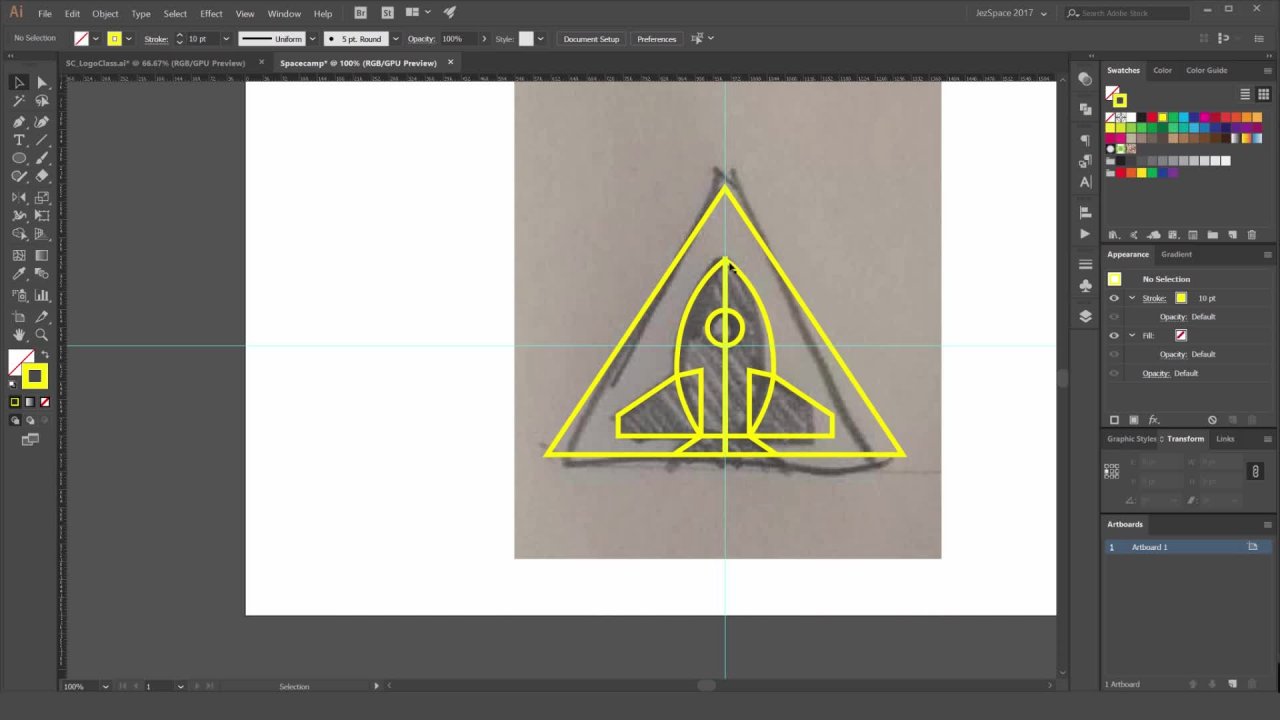
Task: Open the Layers panel icon in dock
Action: tap(1085, 316)
